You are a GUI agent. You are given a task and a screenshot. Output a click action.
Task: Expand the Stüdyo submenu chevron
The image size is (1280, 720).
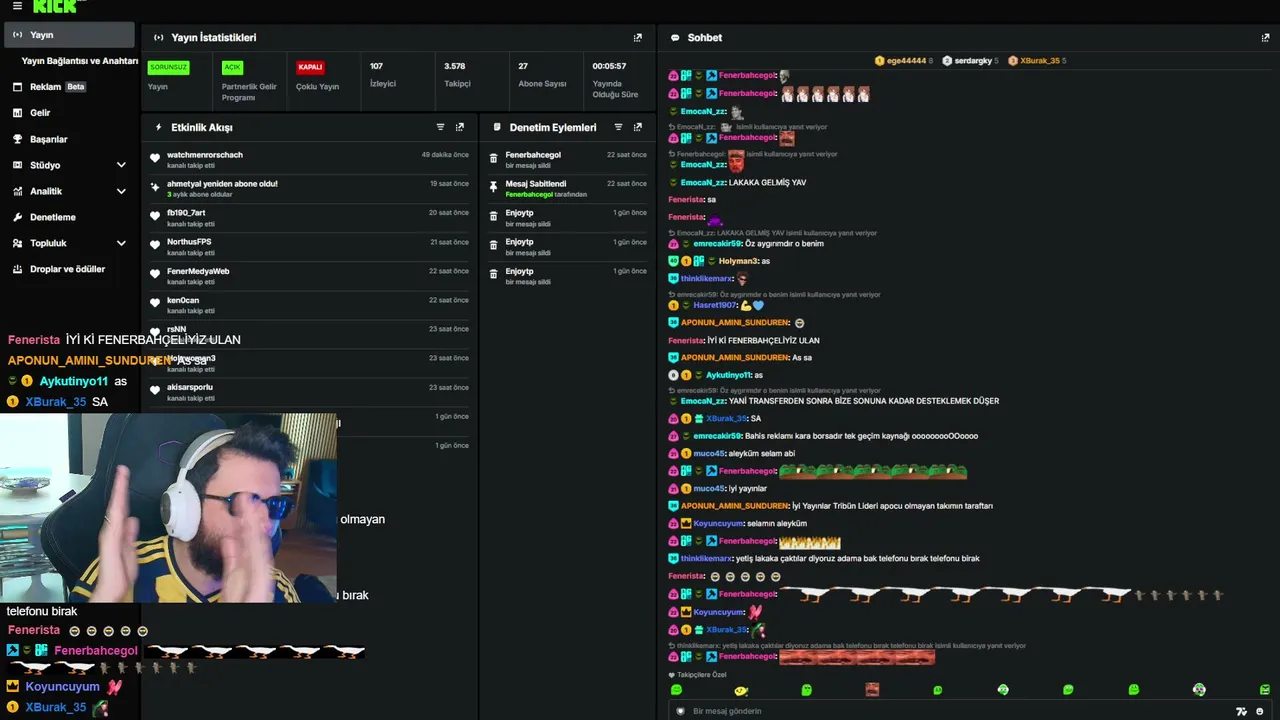click(121, 165)
